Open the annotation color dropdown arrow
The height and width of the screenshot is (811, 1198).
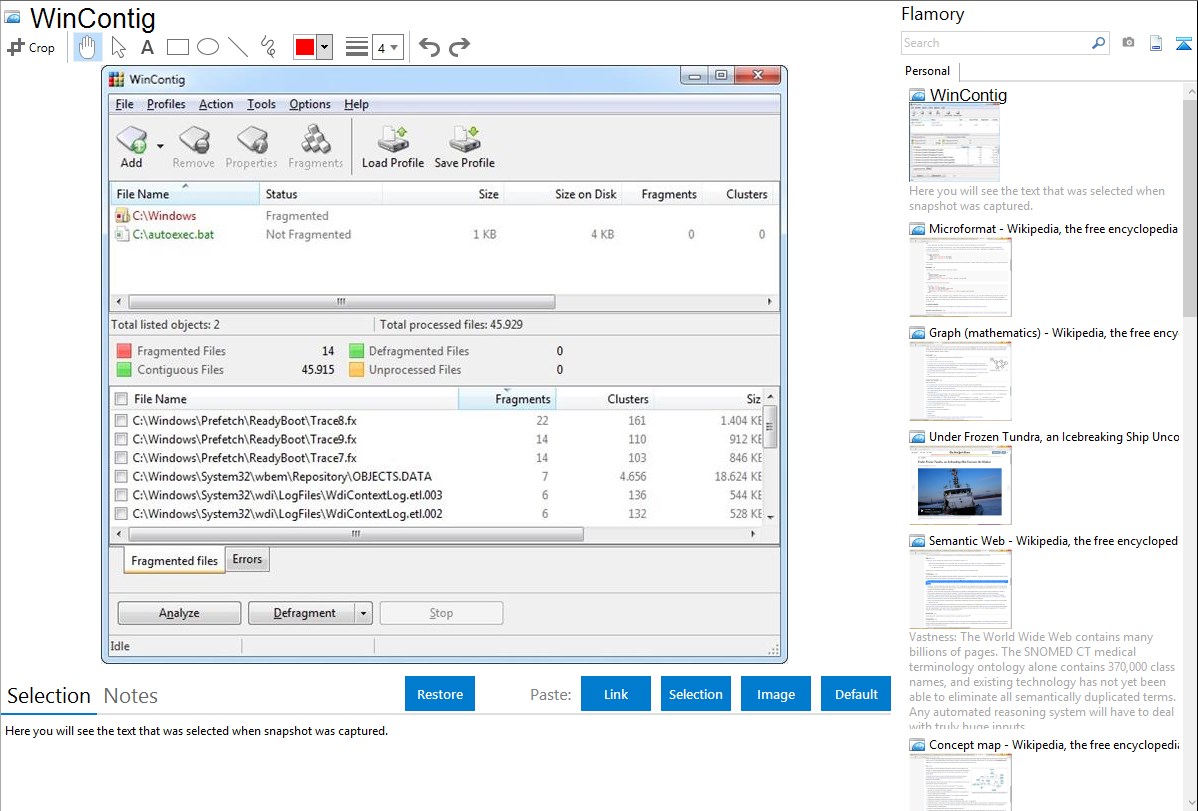coord(325,47)
